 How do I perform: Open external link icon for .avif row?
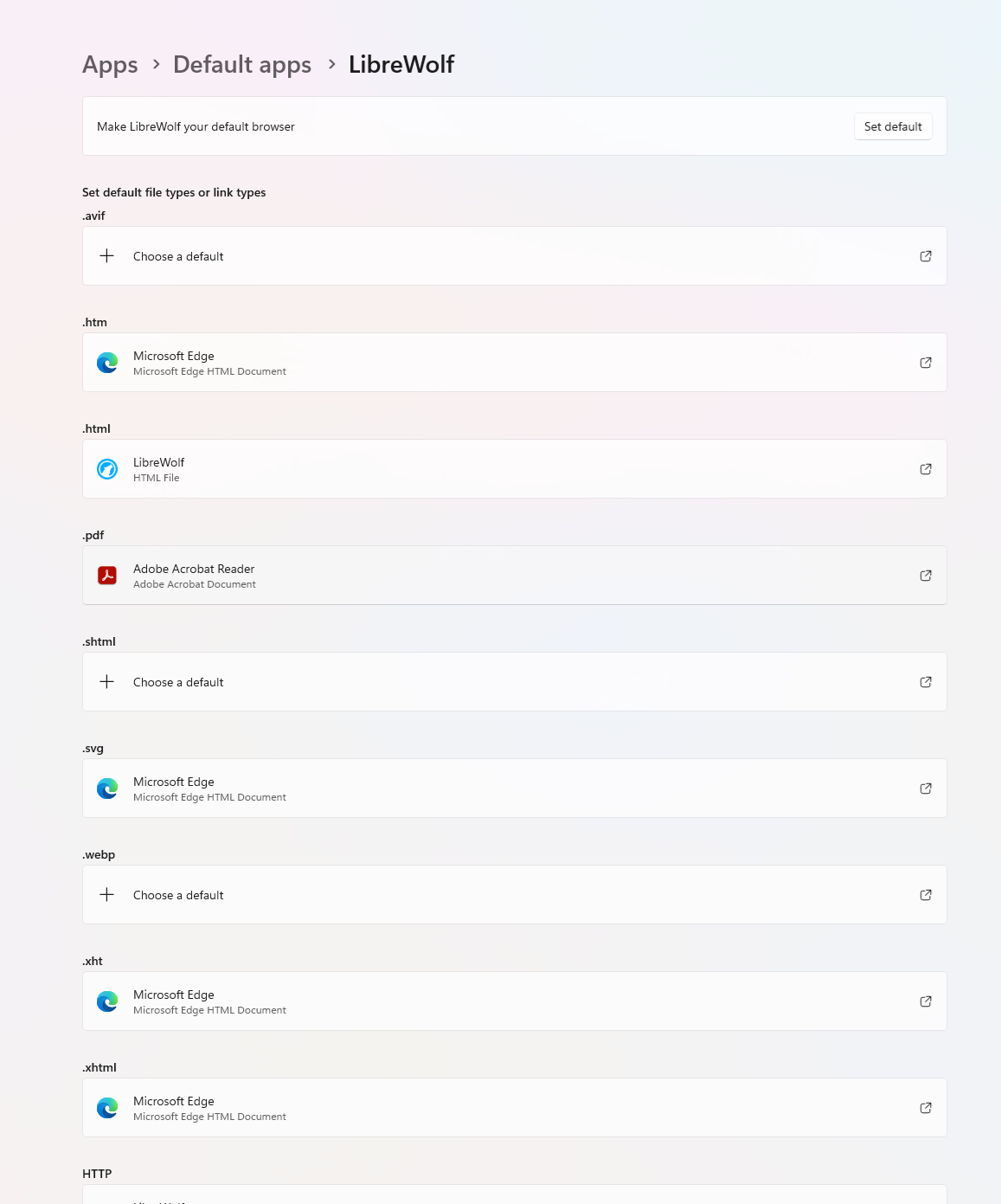pyautogui.click(x=926, y=256)
